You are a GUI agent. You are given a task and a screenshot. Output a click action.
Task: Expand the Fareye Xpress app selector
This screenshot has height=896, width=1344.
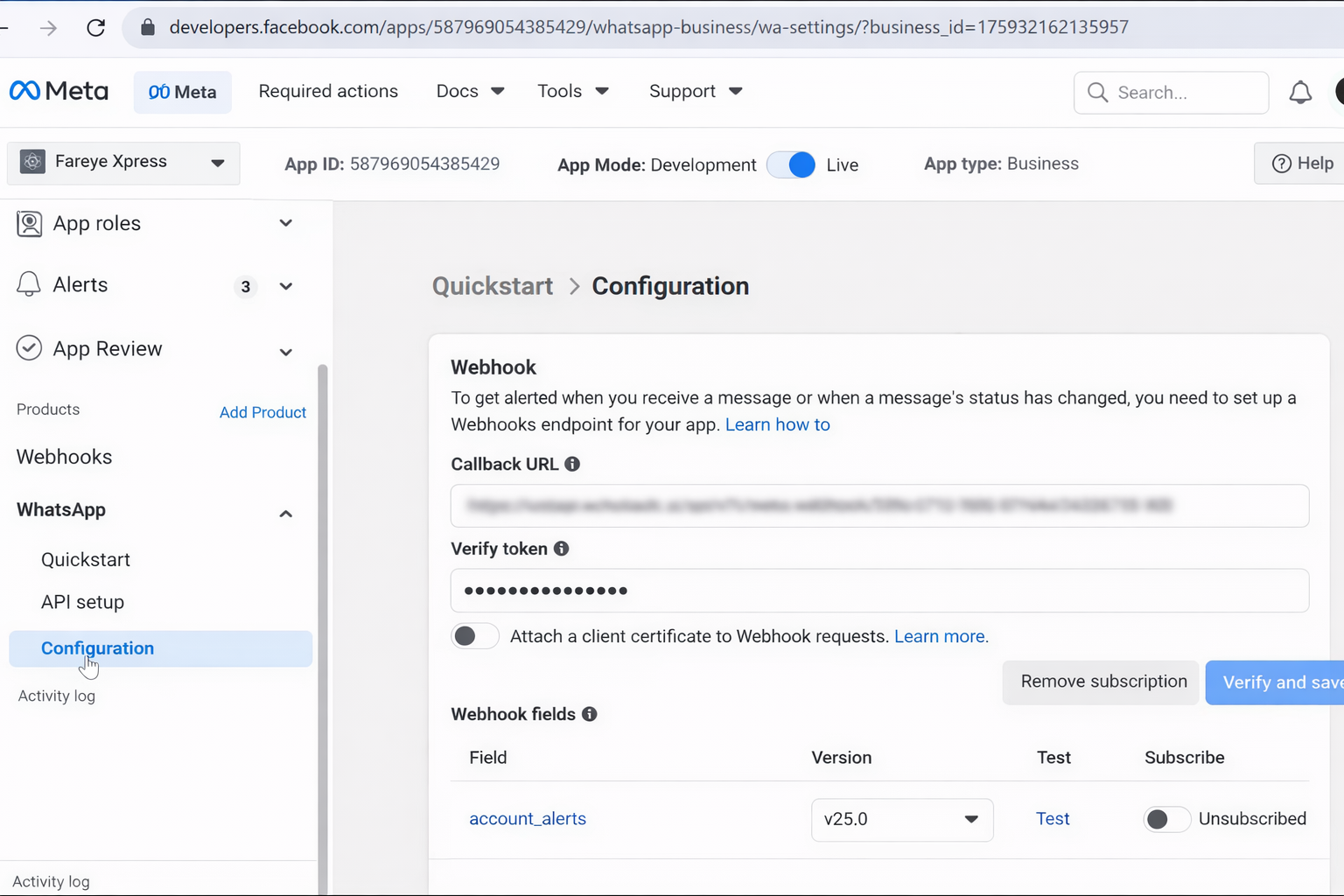[217, 162]
